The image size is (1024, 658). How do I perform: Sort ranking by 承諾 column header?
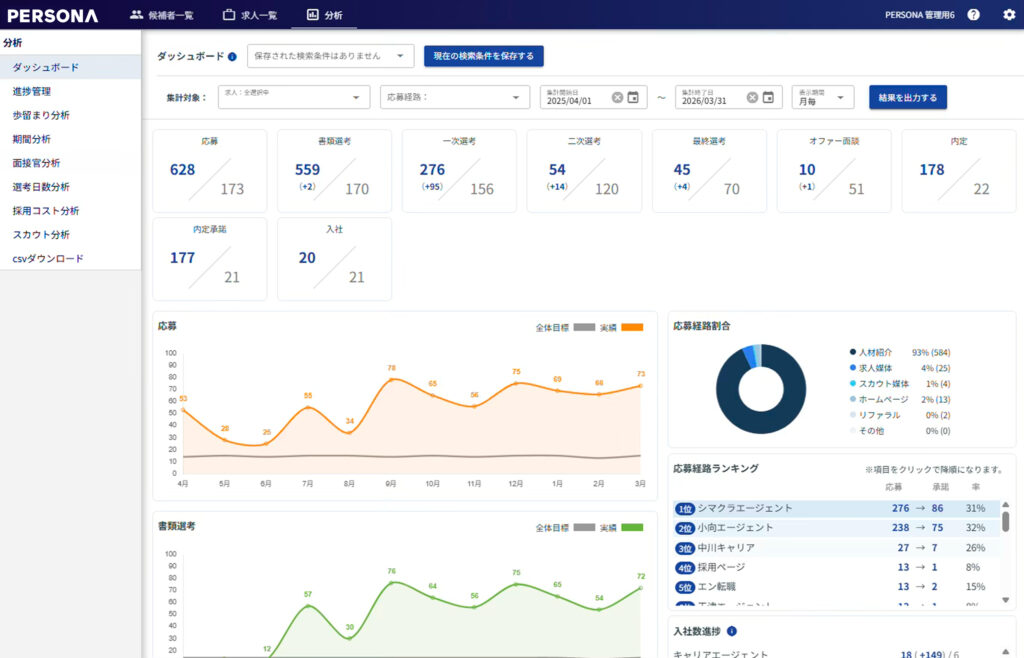tap(940, 487)
